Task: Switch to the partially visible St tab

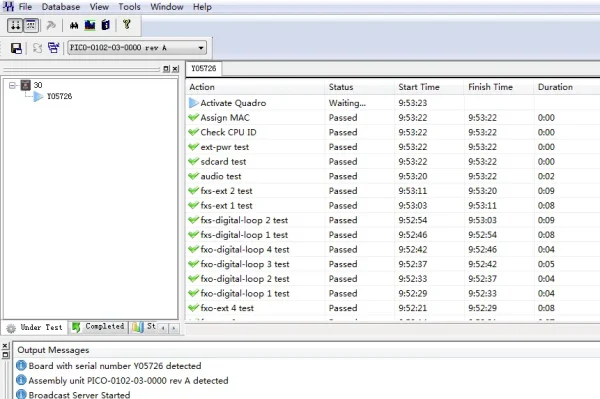Action: pos(144,327)
